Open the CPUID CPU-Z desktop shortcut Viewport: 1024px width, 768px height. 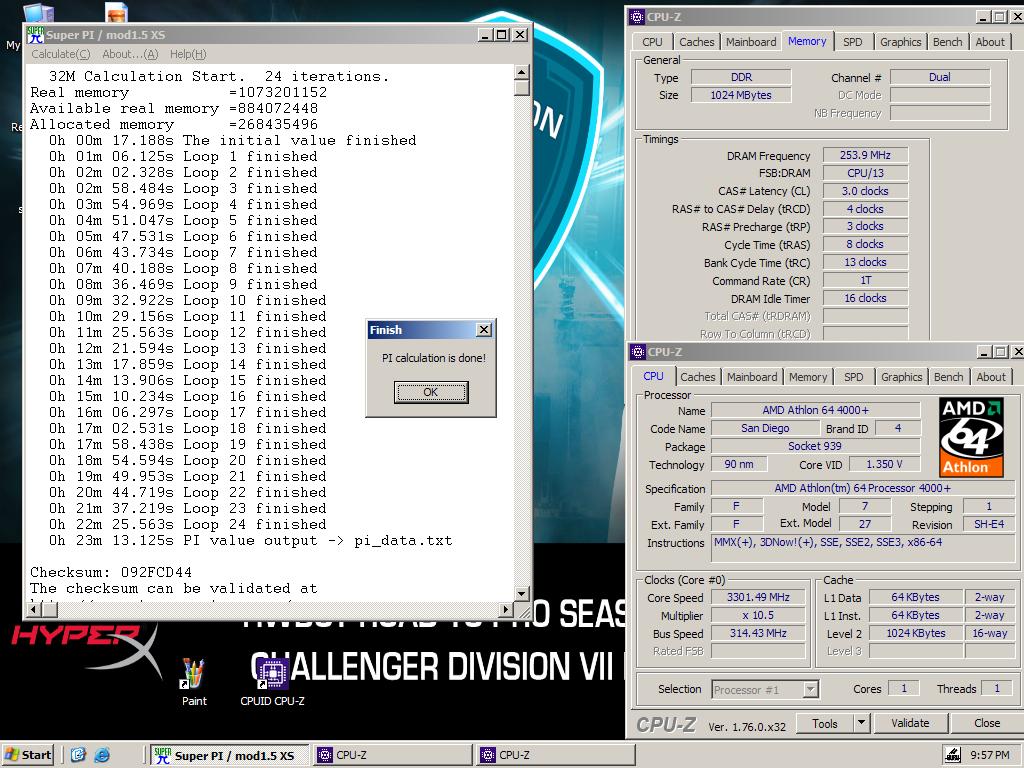tap(272, 682)
